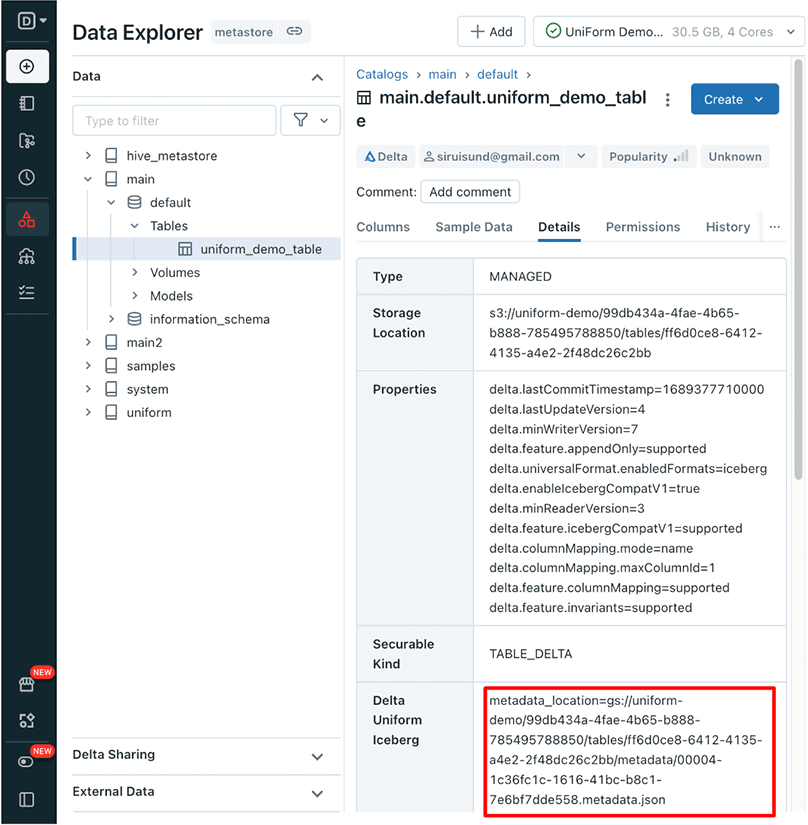Select the Workspace icon in the sidebar
The image size is (808, 825).
click(x=28, y=103)
